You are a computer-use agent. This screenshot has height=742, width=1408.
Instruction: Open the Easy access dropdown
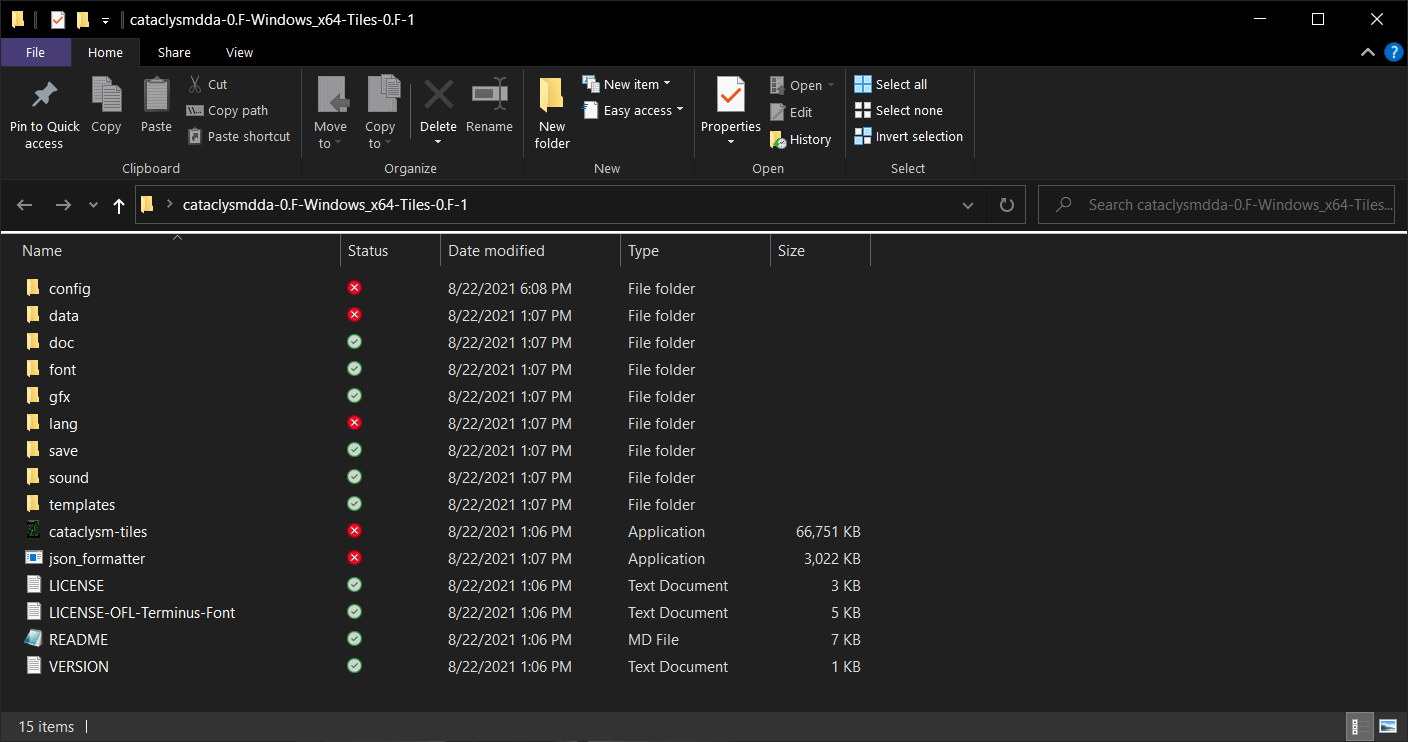(x=634, y=111)
